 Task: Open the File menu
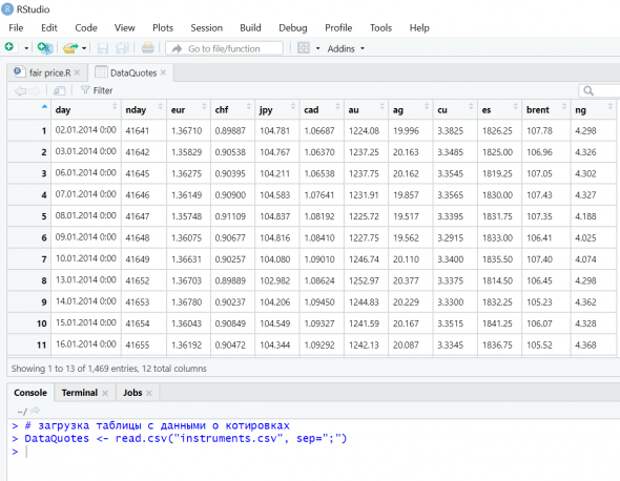[16, 28]
